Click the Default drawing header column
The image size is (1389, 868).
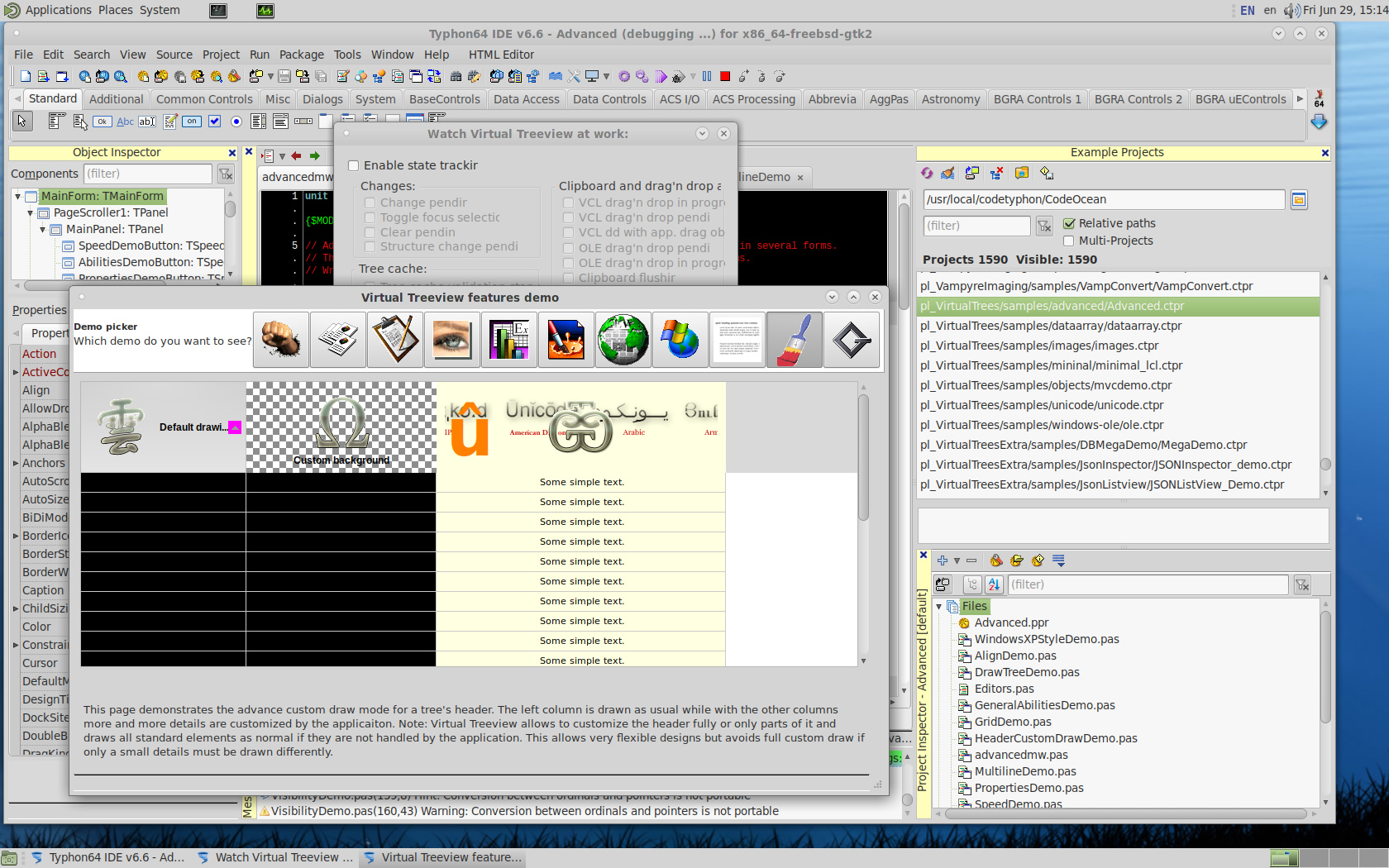[163, 427]
